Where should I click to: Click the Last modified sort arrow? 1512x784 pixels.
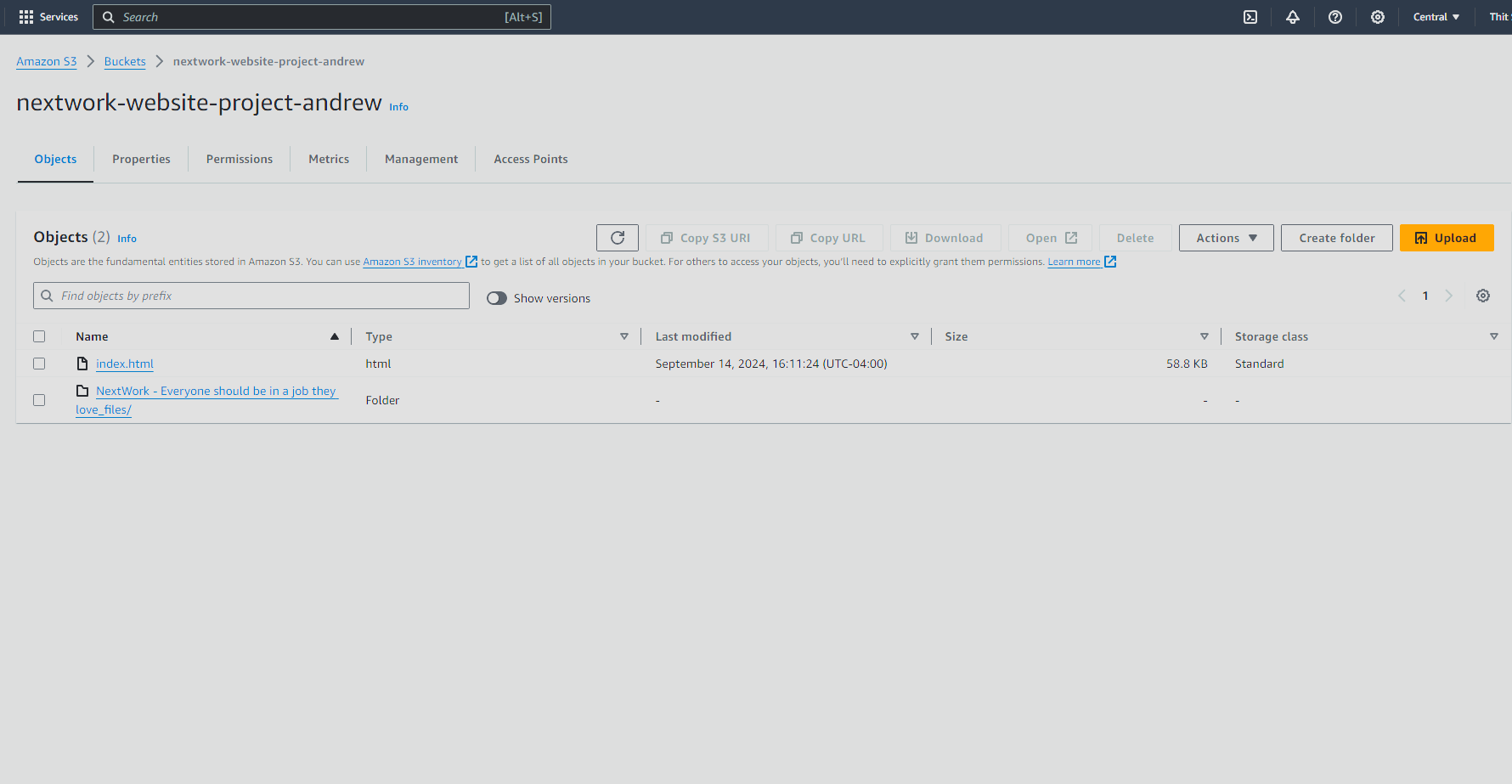[915, 336]
